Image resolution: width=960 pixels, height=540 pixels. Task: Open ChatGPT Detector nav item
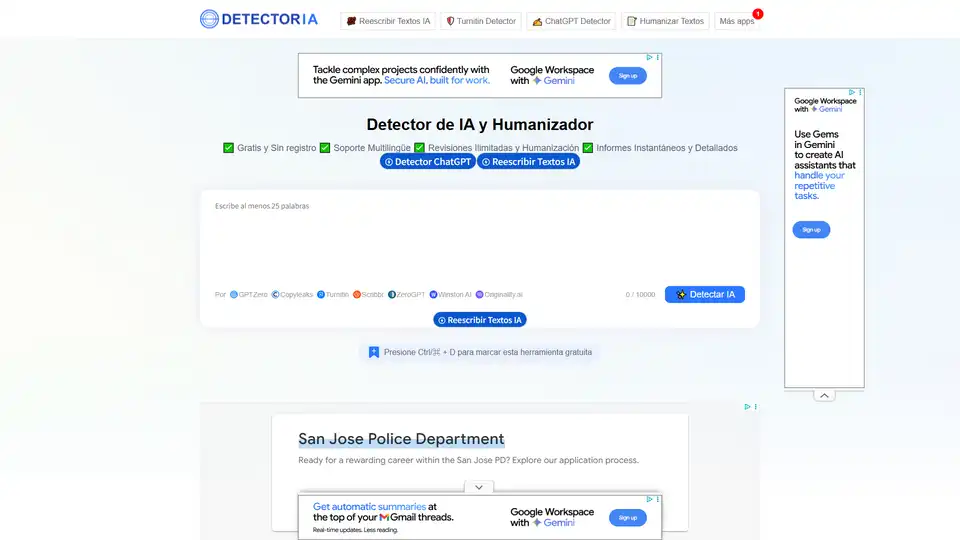click(571, 21)
